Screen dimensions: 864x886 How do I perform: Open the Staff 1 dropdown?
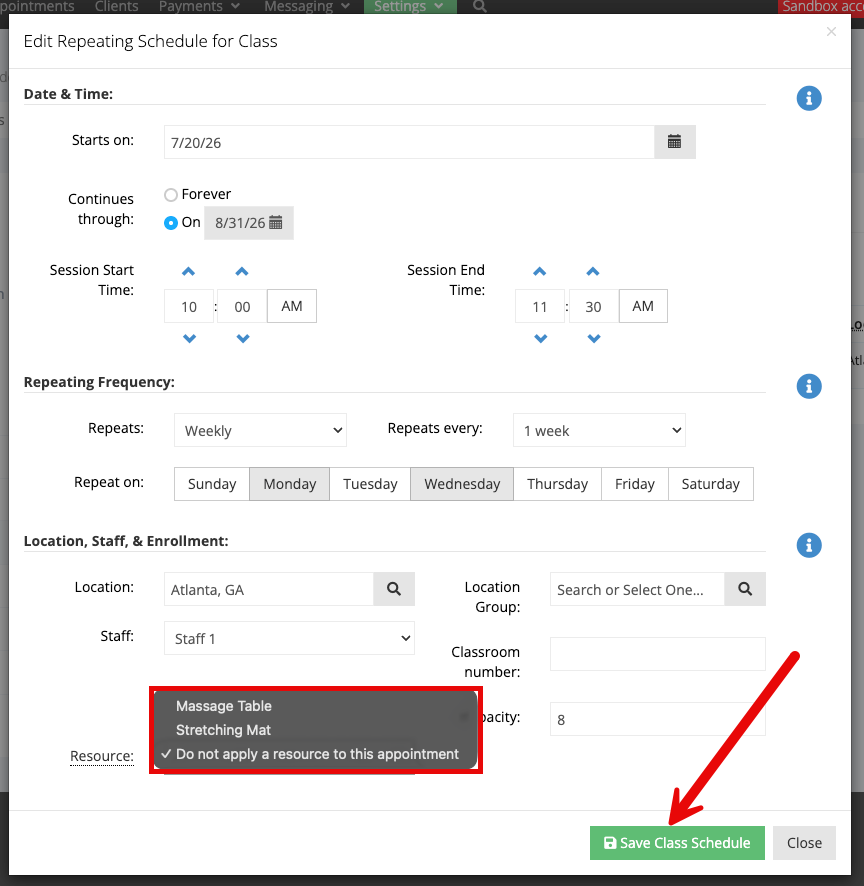point(289,639)
